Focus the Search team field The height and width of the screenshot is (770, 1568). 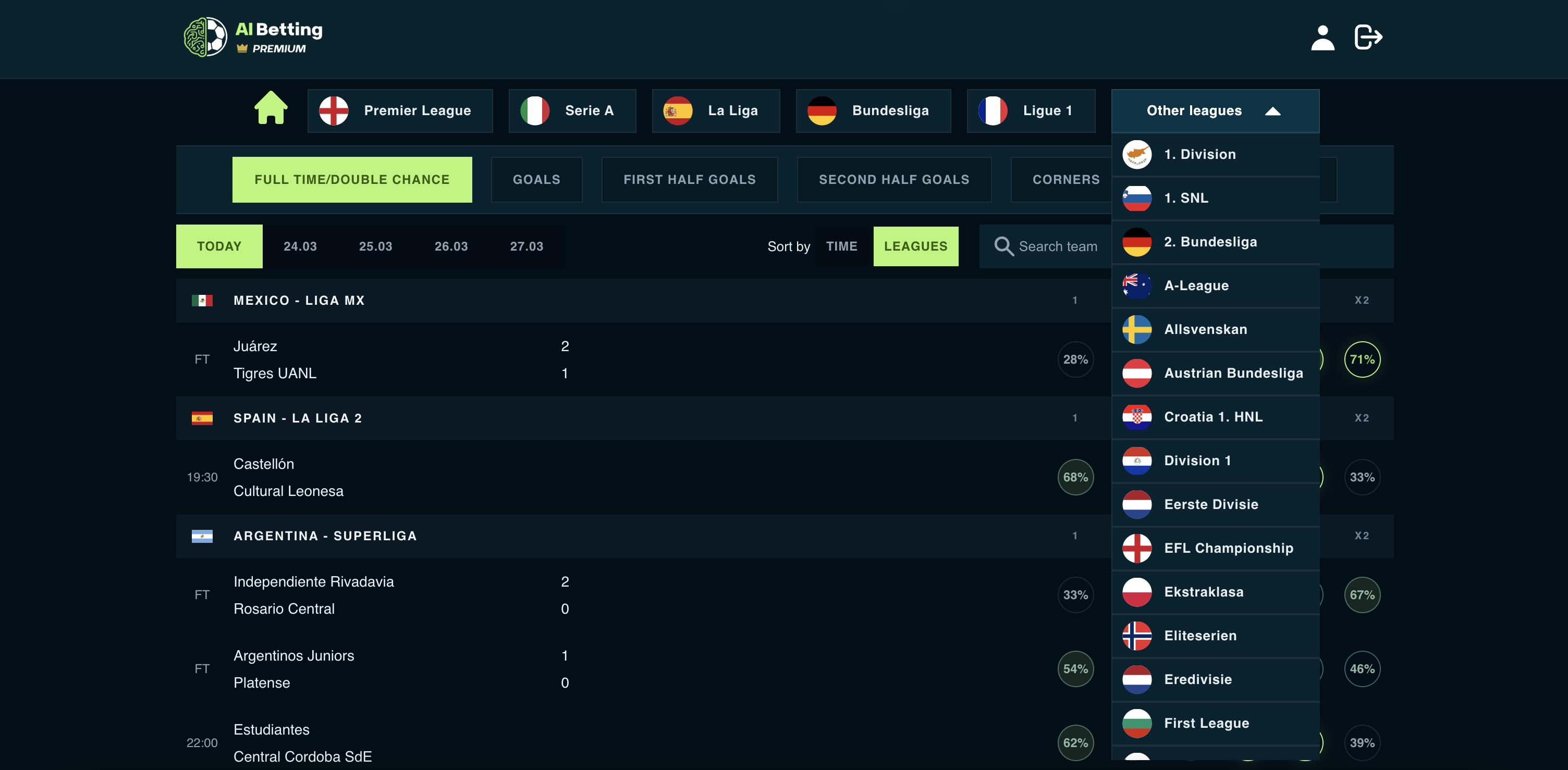tap(1058, 246)
